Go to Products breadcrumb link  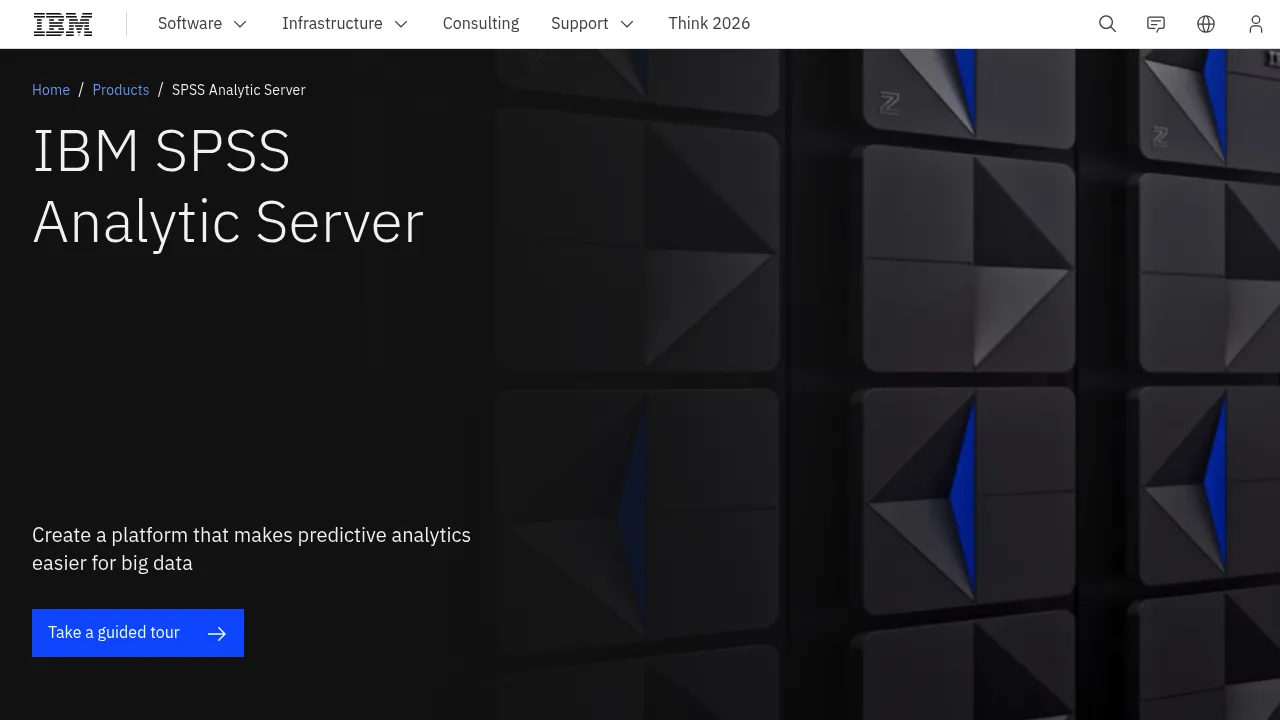pyautogui.click(x=121, y=90)
